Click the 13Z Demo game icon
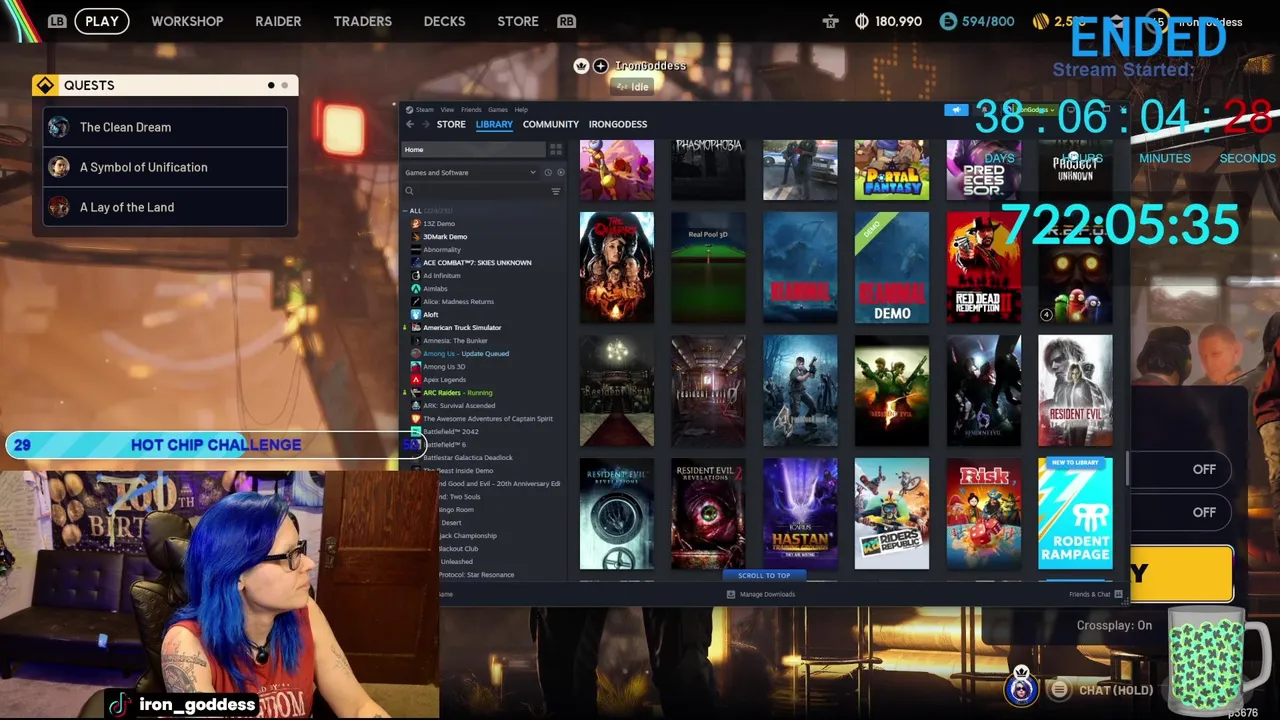This screenshot has height=720, width=1280. [x=416, y=223]
